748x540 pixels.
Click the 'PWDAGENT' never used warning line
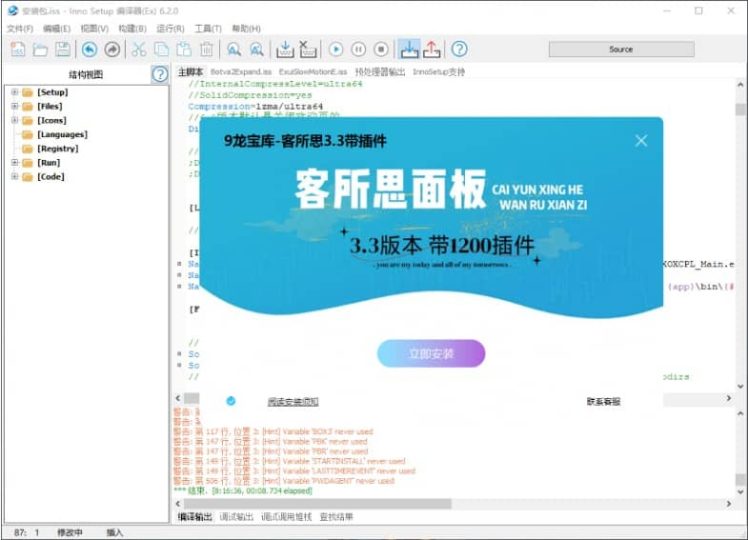(284, 481)
